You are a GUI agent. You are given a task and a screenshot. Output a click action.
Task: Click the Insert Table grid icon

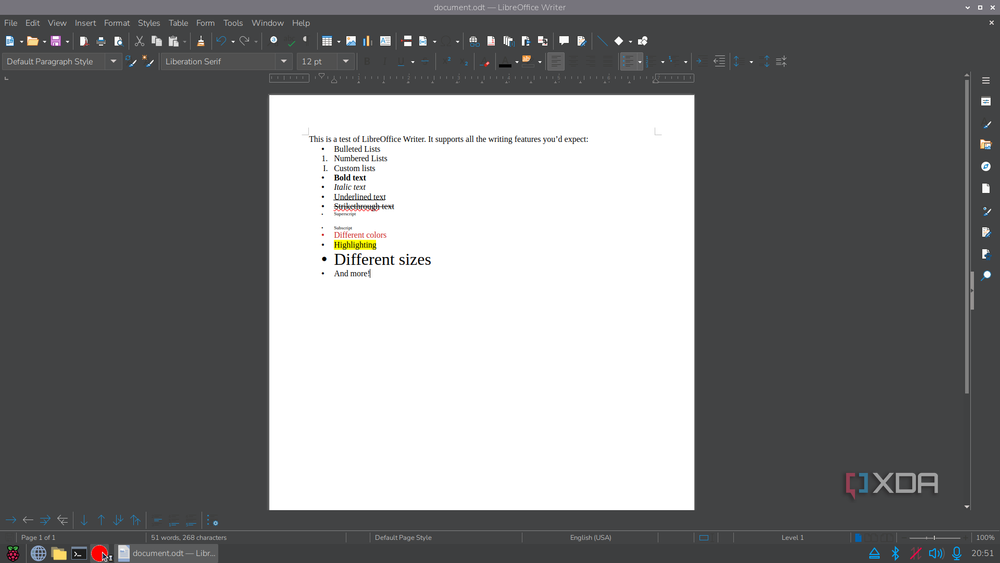(x=327, y=41)
